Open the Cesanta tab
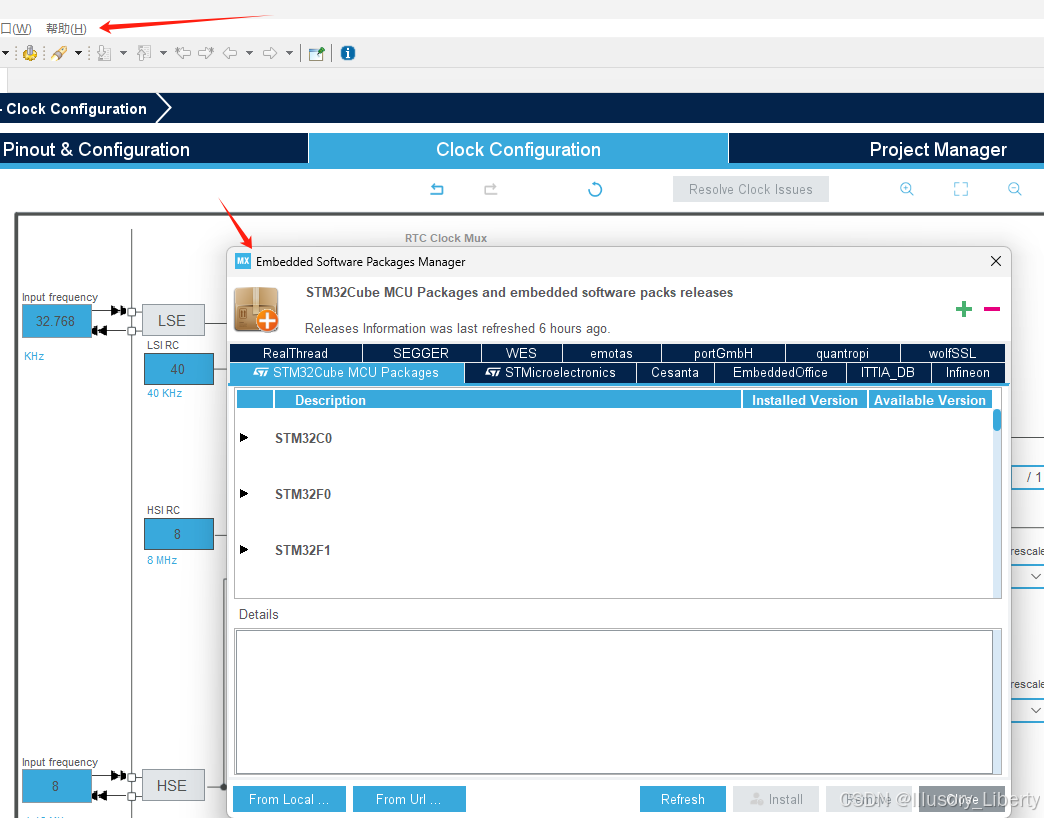Viewport: 1044px width, 818px height. tap(675, 373)
